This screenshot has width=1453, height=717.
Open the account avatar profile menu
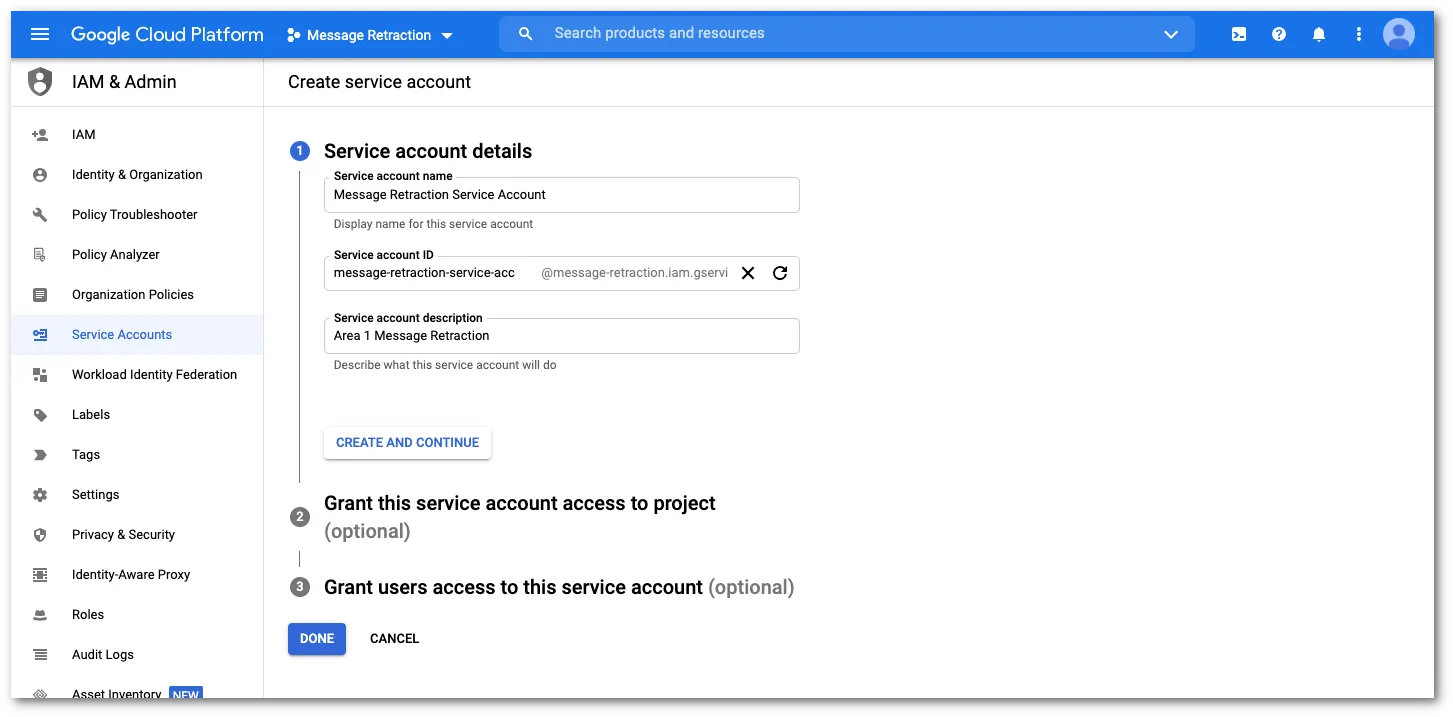[1398, 33]
